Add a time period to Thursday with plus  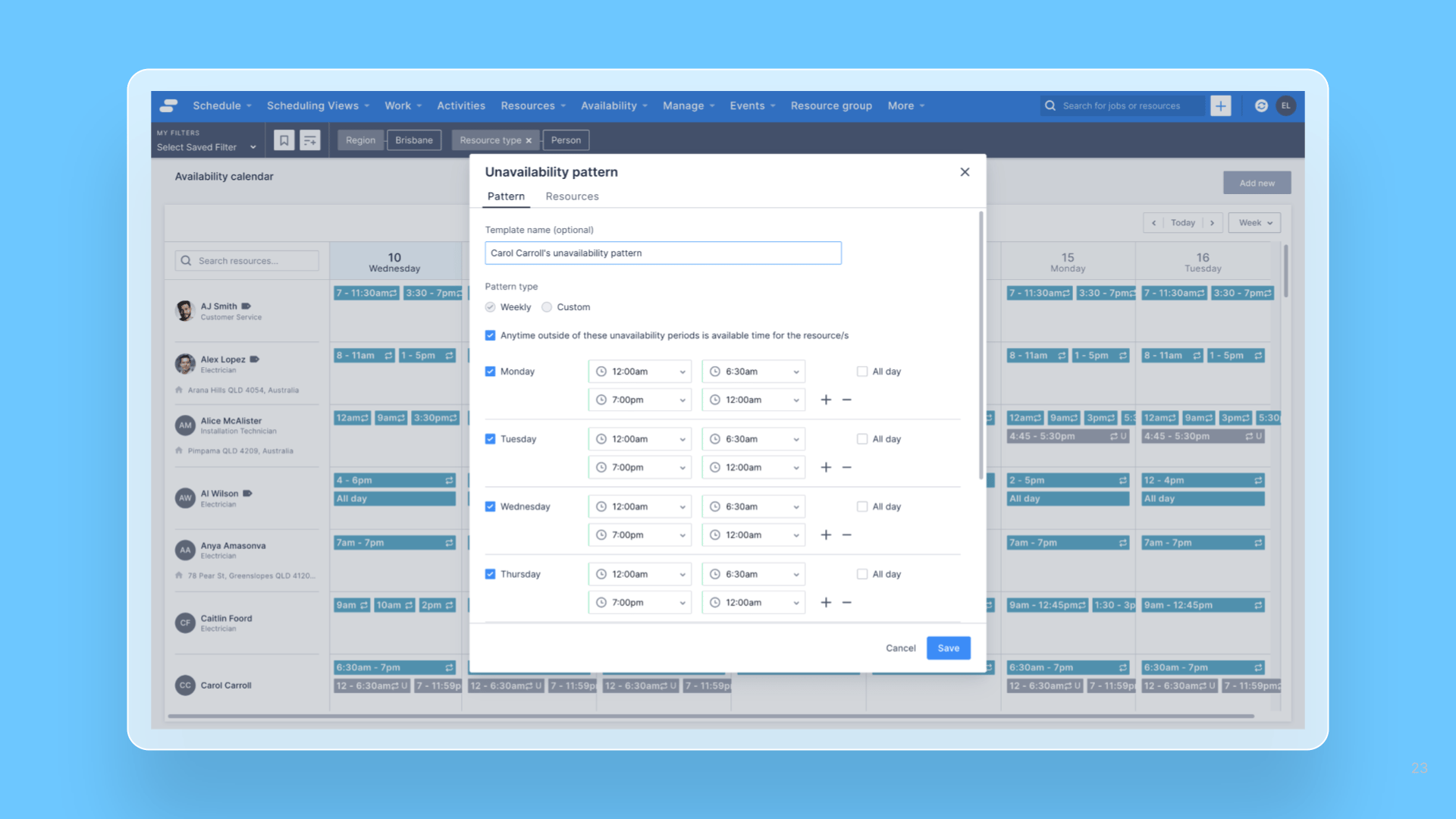coord(826,602)
